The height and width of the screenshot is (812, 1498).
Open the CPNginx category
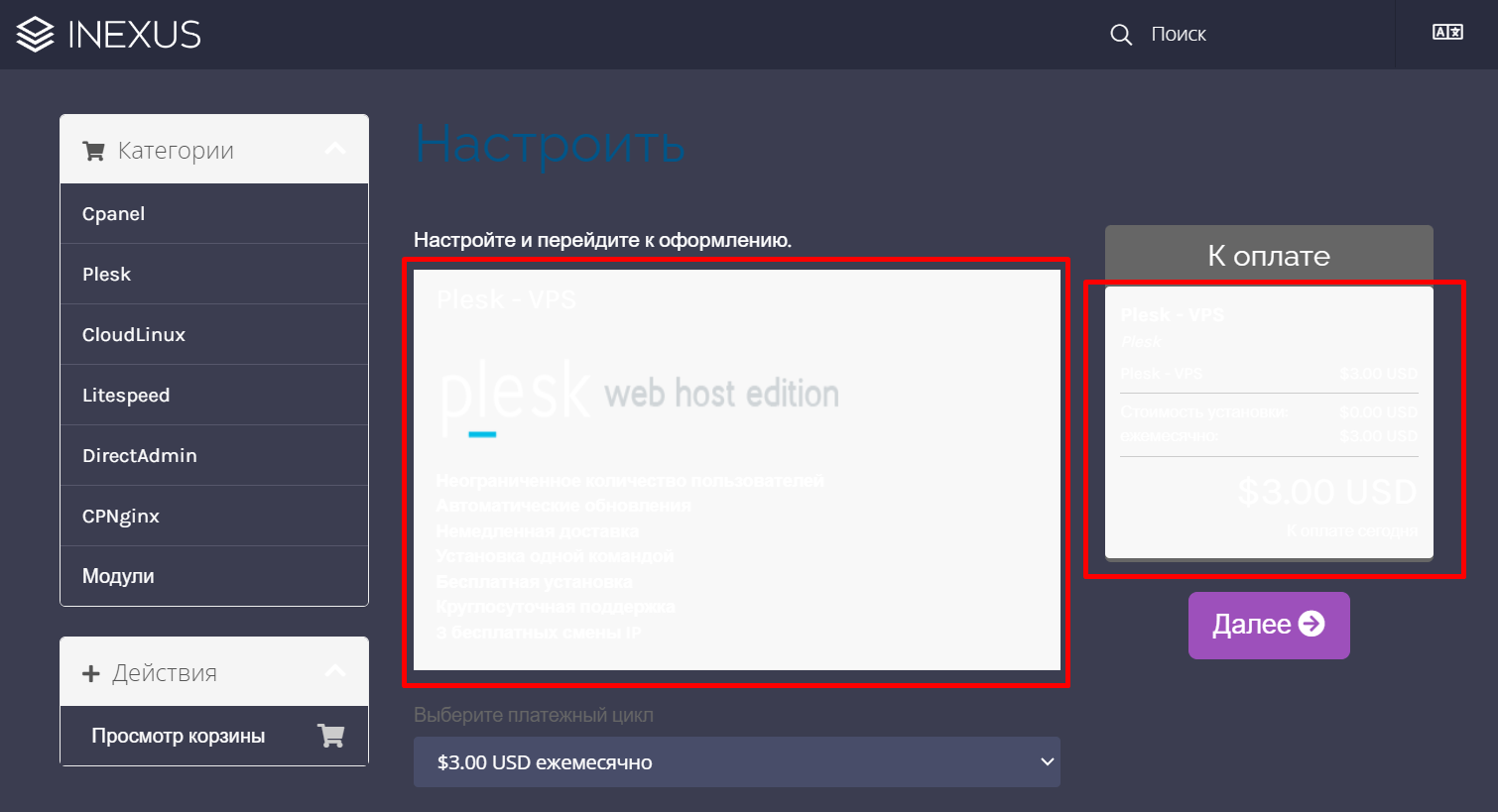coord(121,517)
